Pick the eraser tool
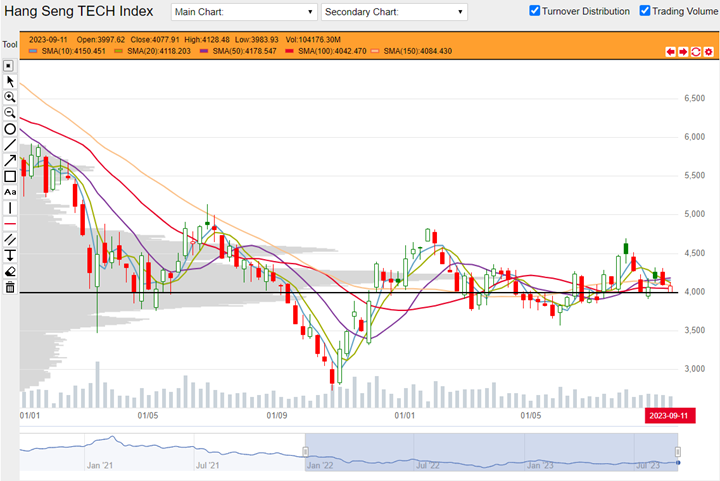The height and width of the screenshot is (481, 720). pos(10,271)
